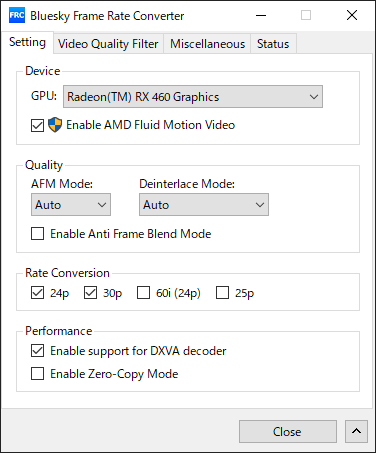Viewport: 376px width, 453px height.
Task: Click the collapse chevron button next to Close
Action: pos(356,431)
